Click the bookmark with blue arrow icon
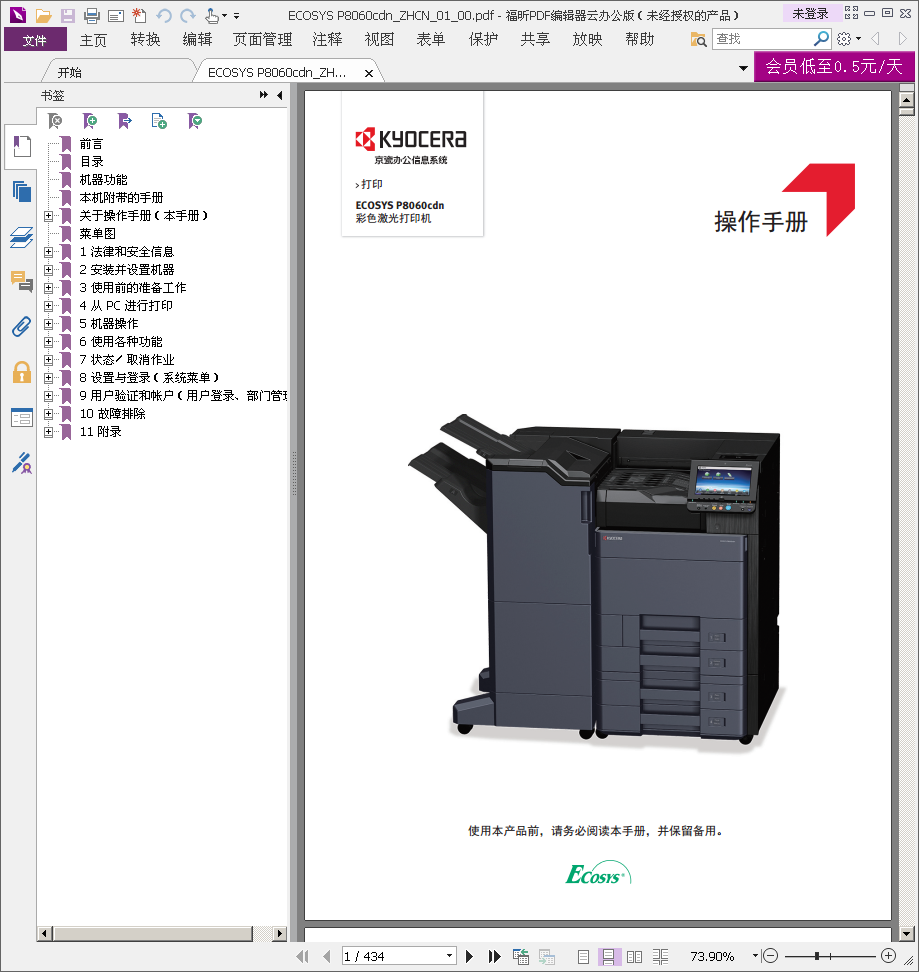The height and width of the screenshot is (972, 919). 125,121
